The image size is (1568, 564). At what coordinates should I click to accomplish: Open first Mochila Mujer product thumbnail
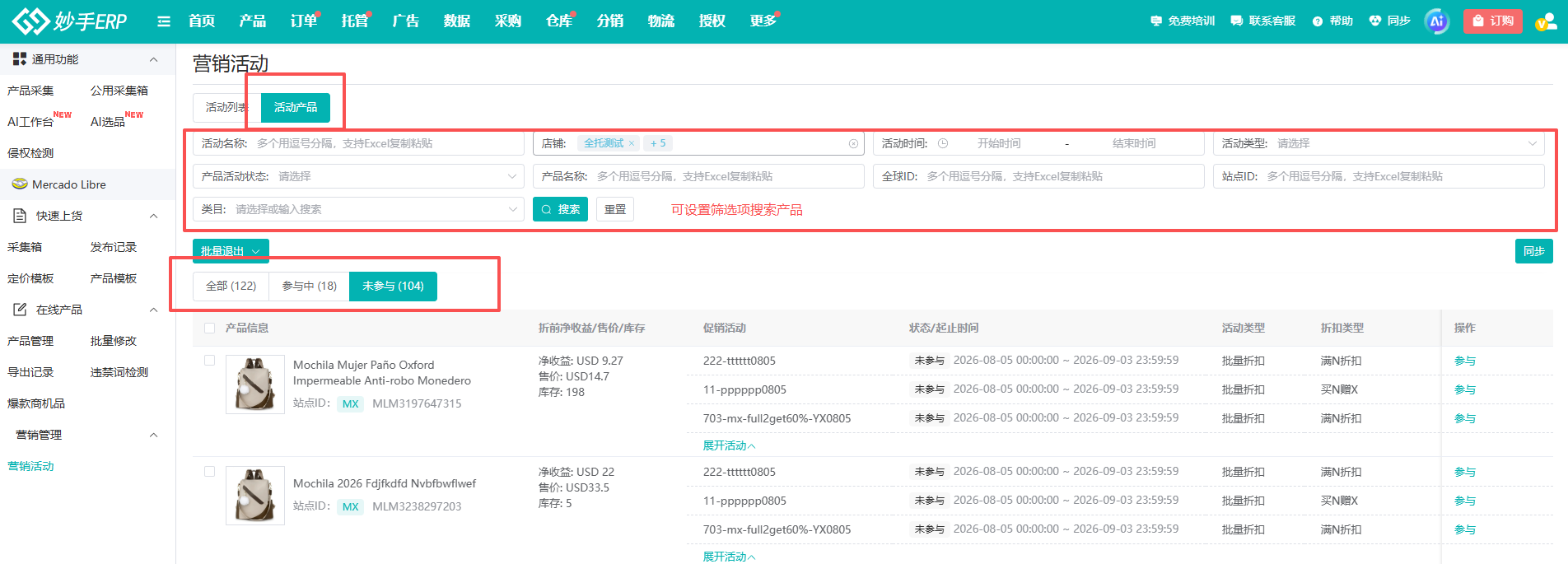255,385
